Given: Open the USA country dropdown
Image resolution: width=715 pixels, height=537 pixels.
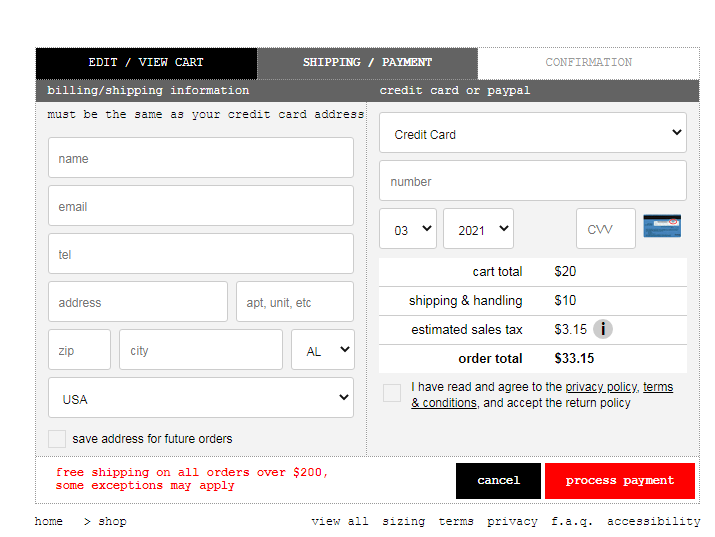Looking at the screenshot, I should pos(201,398).
